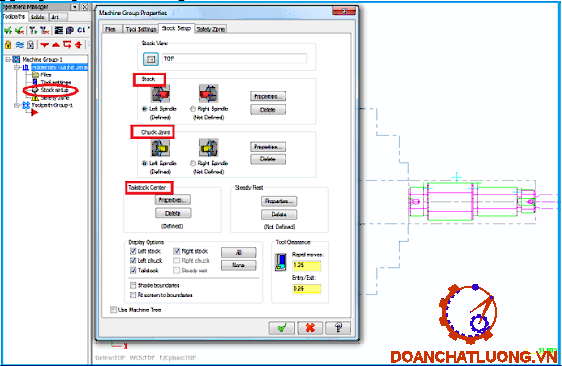Collapse the Machine Group-1 tree node
Screen dimensions: 562x366
pyautogui.click(x=7, y=60)
